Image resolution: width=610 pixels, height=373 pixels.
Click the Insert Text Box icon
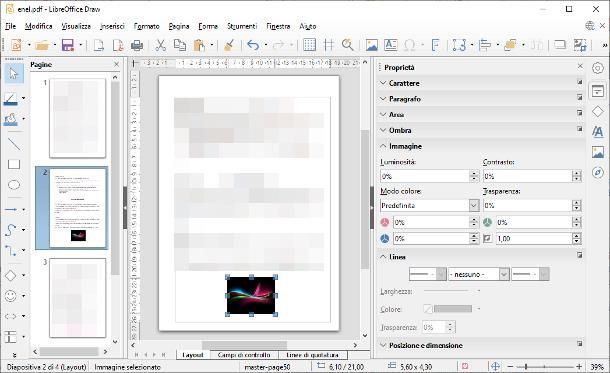coord(391,45)
